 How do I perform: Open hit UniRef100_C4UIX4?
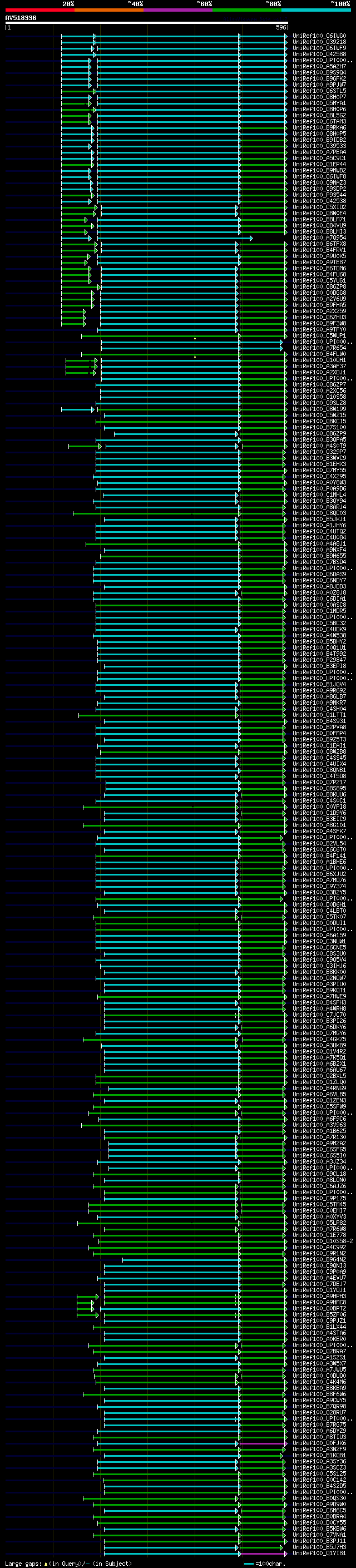click(319, 764)
